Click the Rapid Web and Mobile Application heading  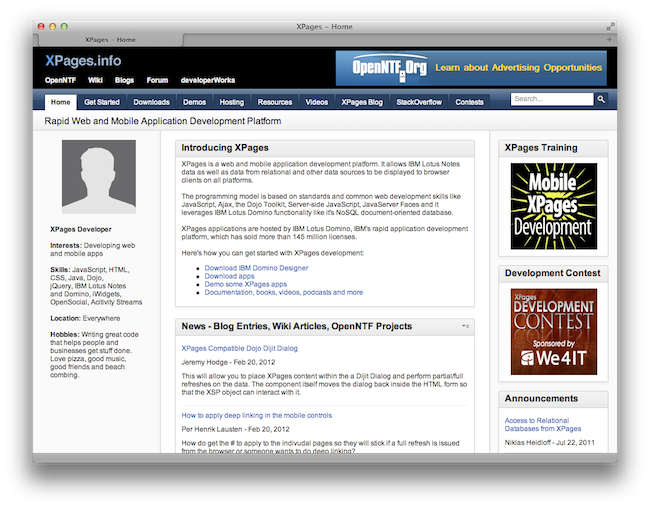[162, 121]
